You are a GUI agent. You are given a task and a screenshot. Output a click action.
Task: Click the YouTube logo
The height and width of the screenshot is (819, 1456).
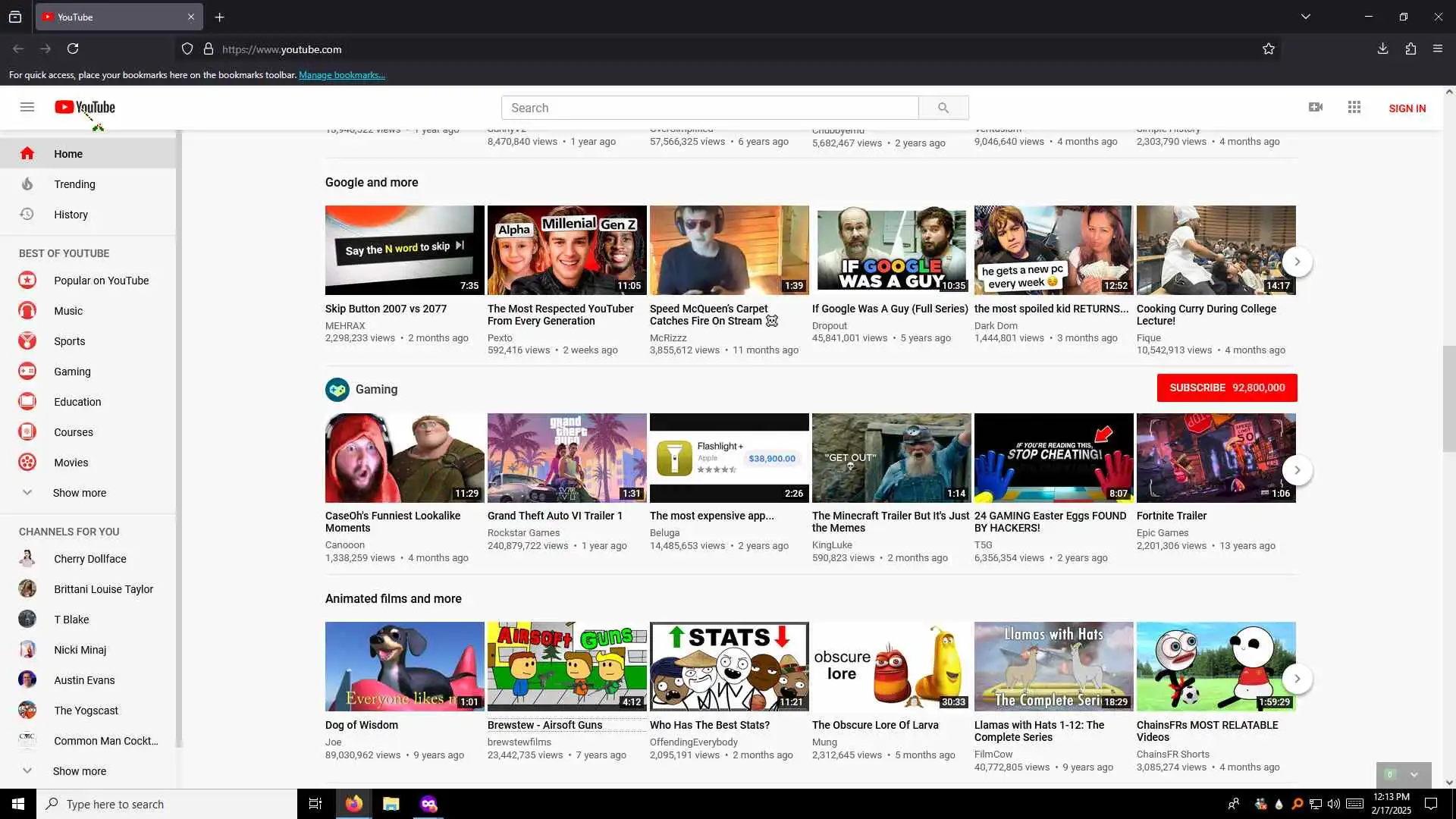tap(85, 107)
